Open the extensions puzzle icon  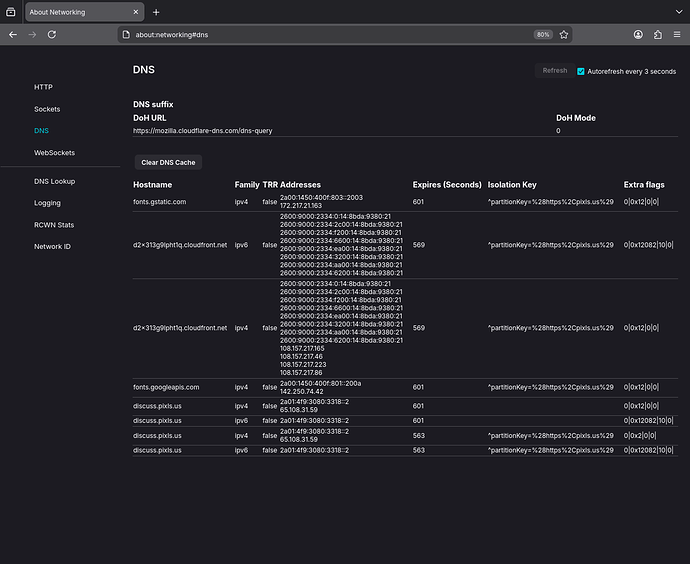click(658, 34)
